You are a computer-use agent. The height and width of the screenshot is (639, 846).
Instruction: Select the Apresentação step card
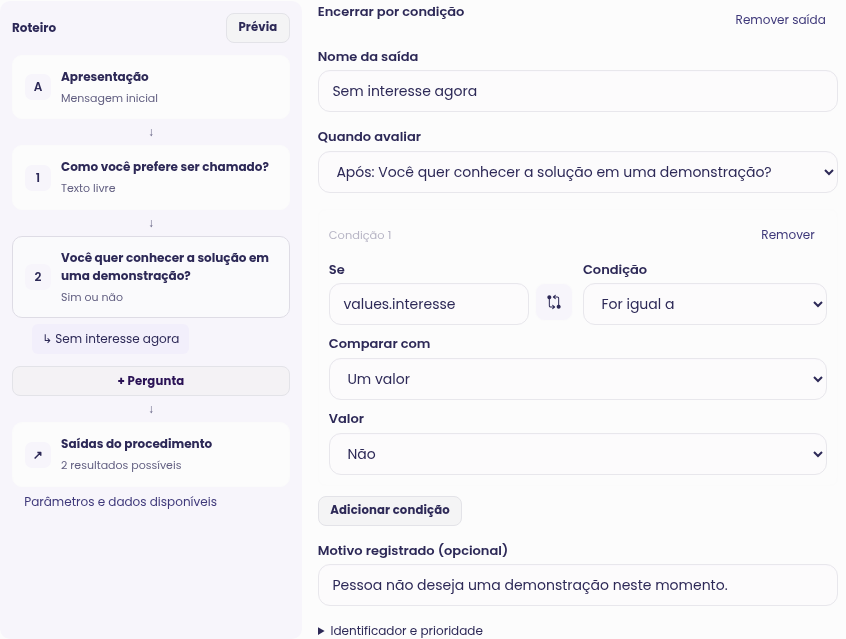coord(151,87)
